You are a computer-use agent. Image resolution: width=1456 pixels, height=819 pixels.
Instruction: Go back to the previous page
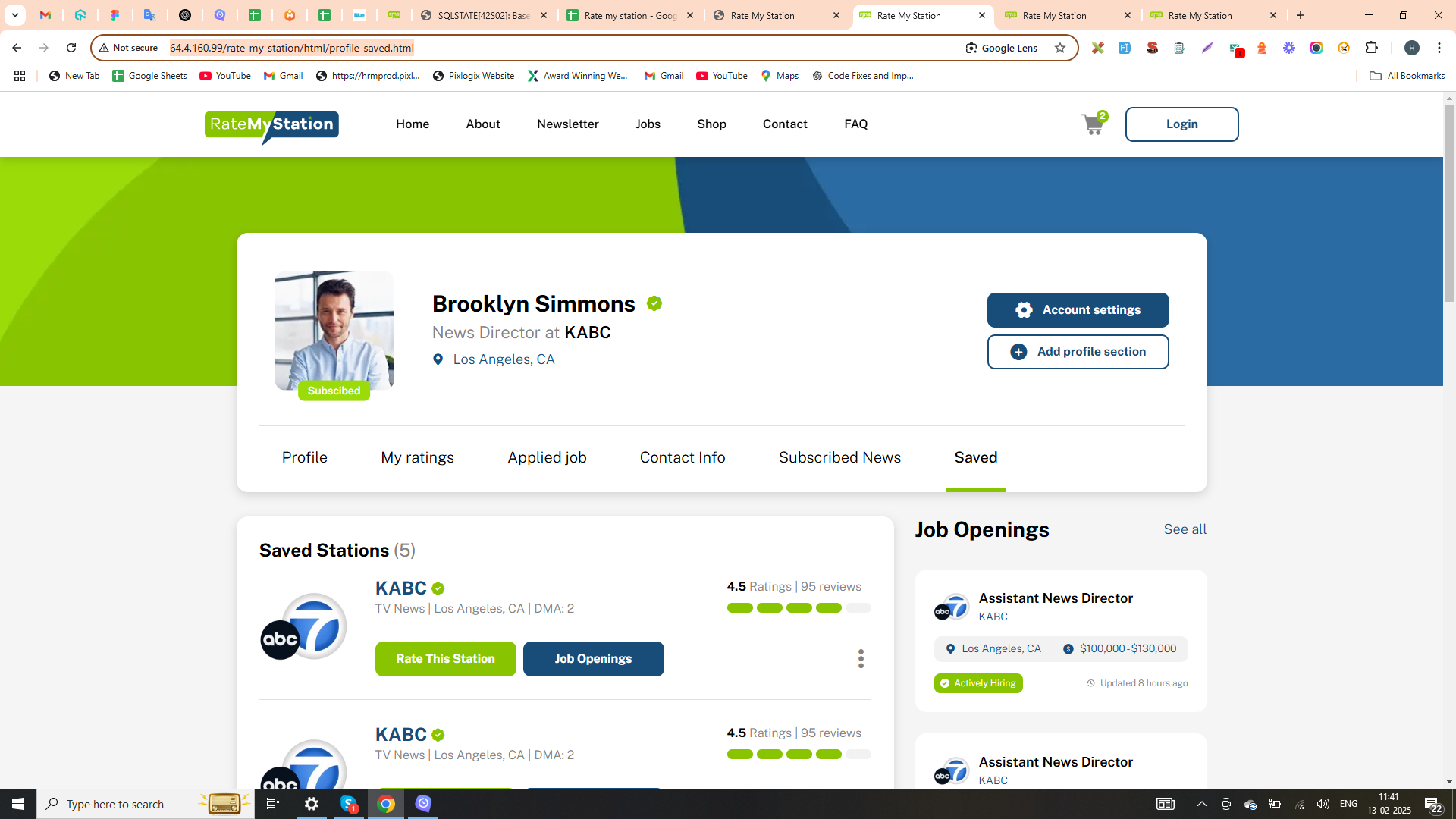pyautogui.click(x=17, y=48)
